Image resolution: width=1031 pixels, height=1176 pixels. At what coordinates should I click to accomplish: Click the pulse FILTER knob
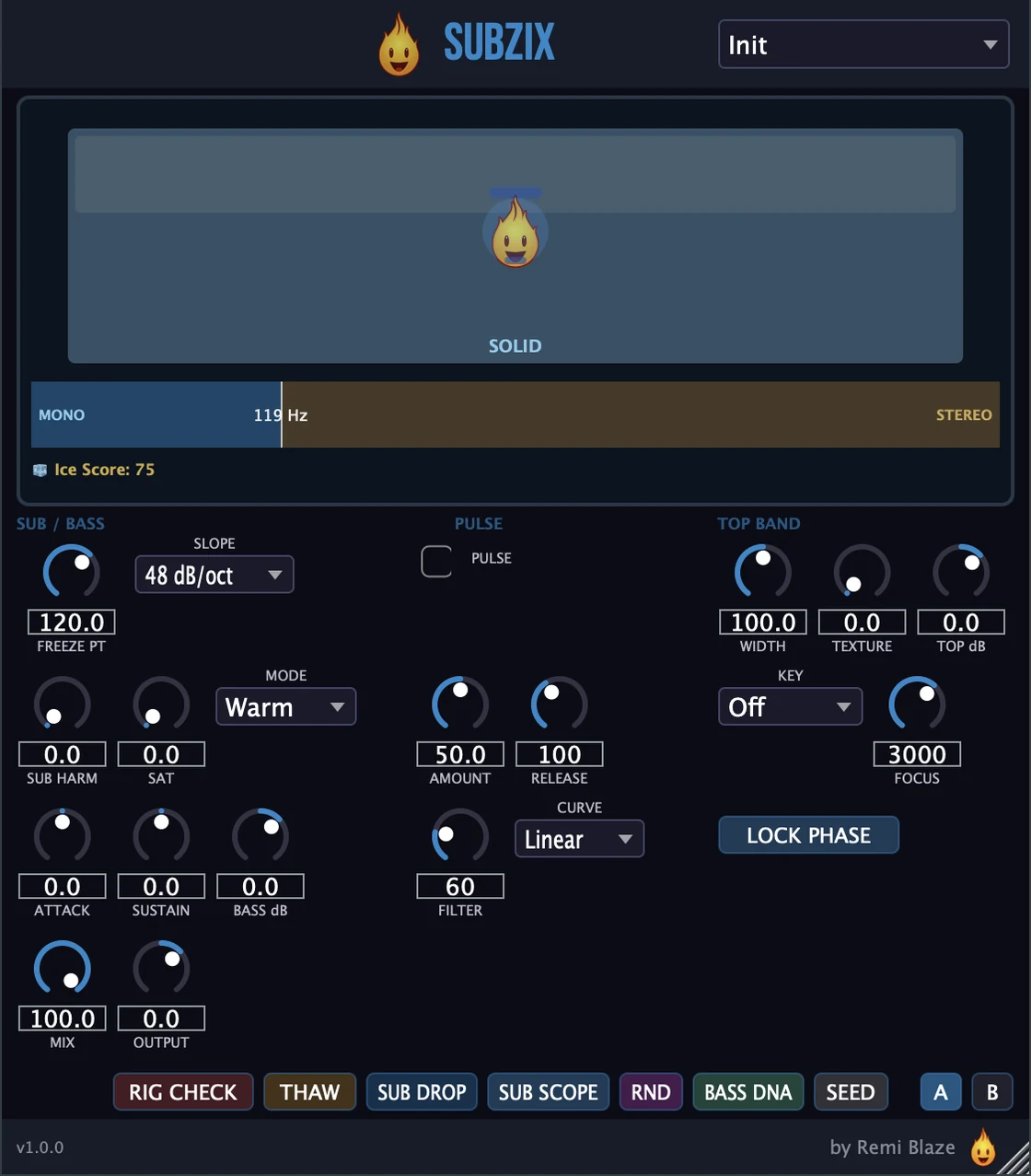460,836
